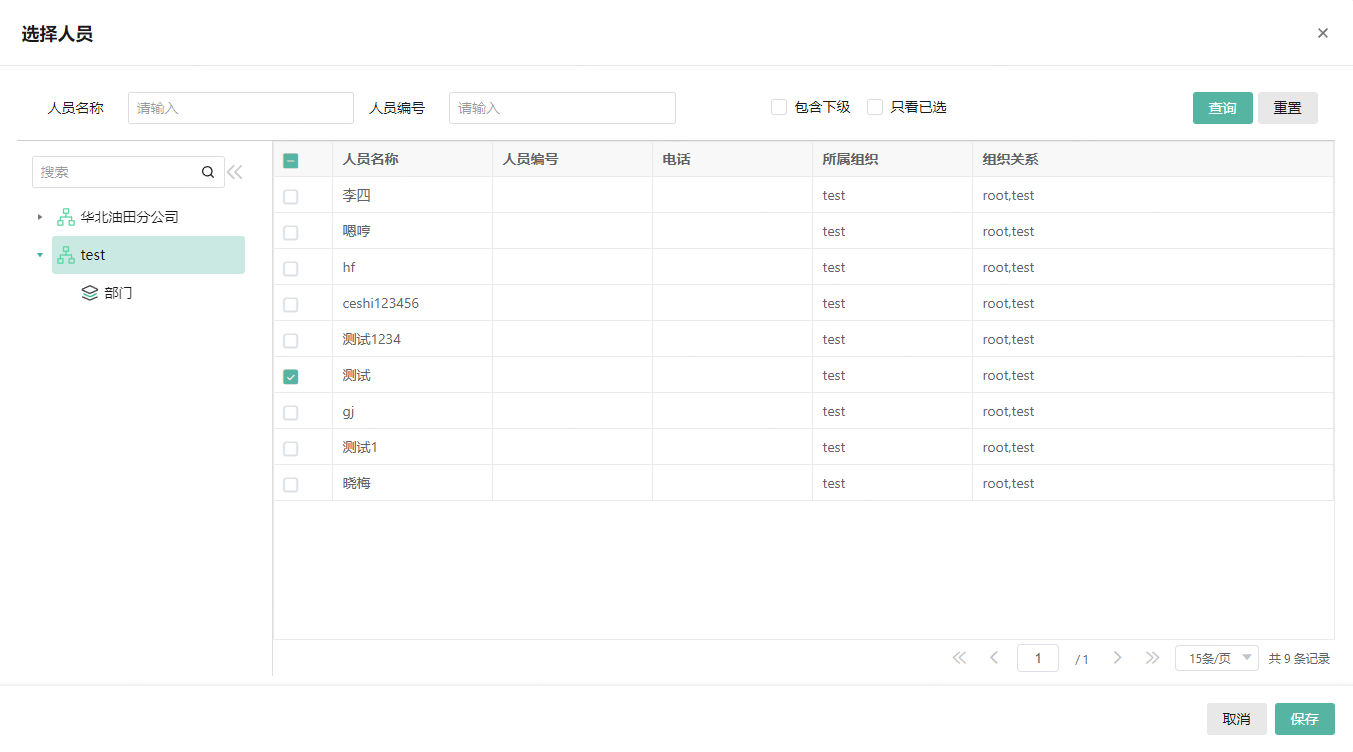Enable the 包含下级 checkbox

coord(778,106)
